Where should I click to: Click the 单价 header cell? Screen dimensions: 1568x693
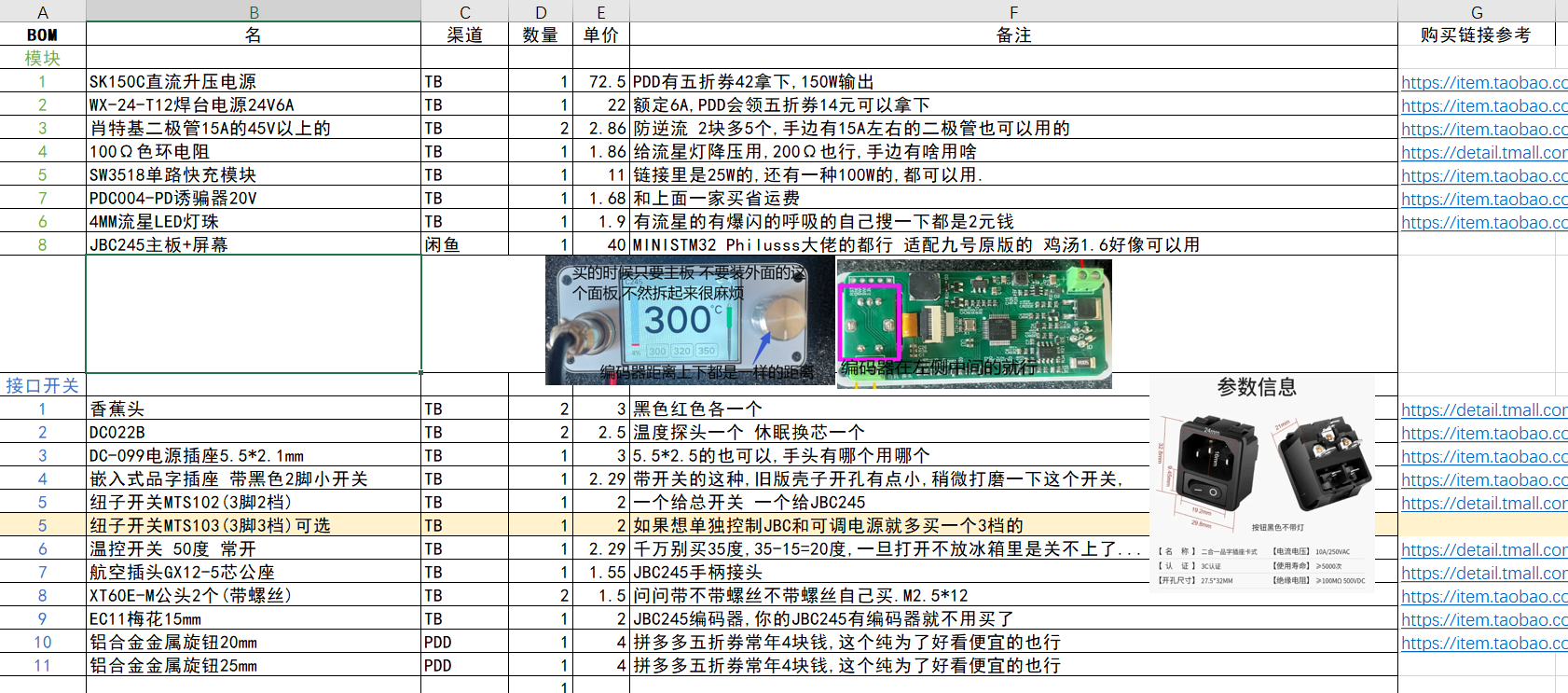point(601,35)
